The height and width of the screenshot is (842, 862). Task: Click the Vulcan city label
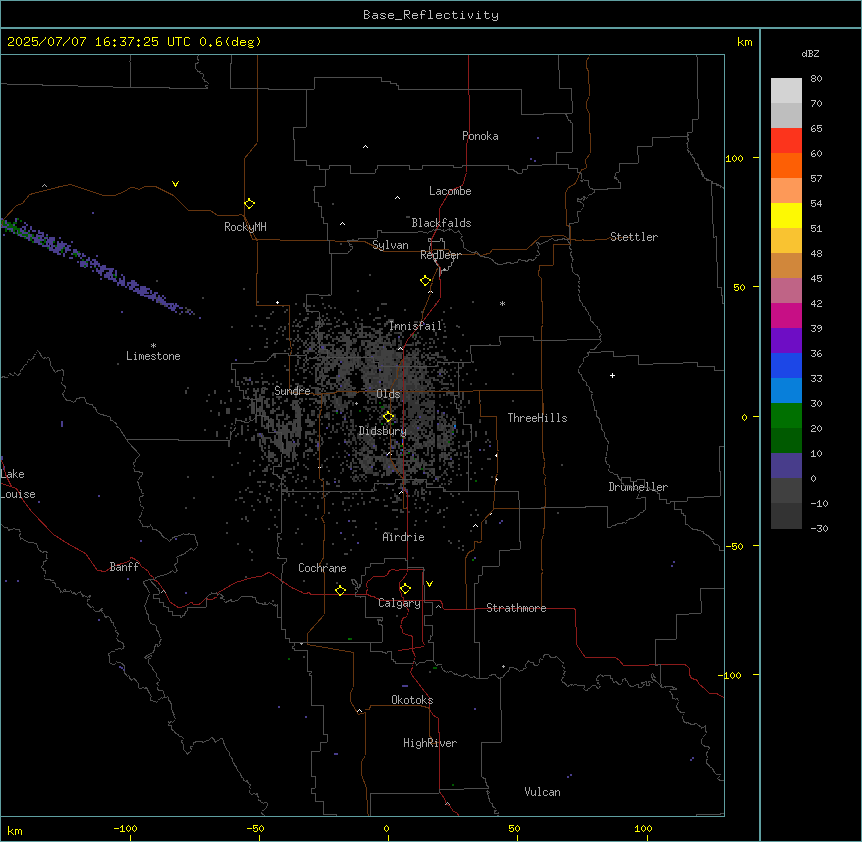pyautogui.click(x=543, y=792)
